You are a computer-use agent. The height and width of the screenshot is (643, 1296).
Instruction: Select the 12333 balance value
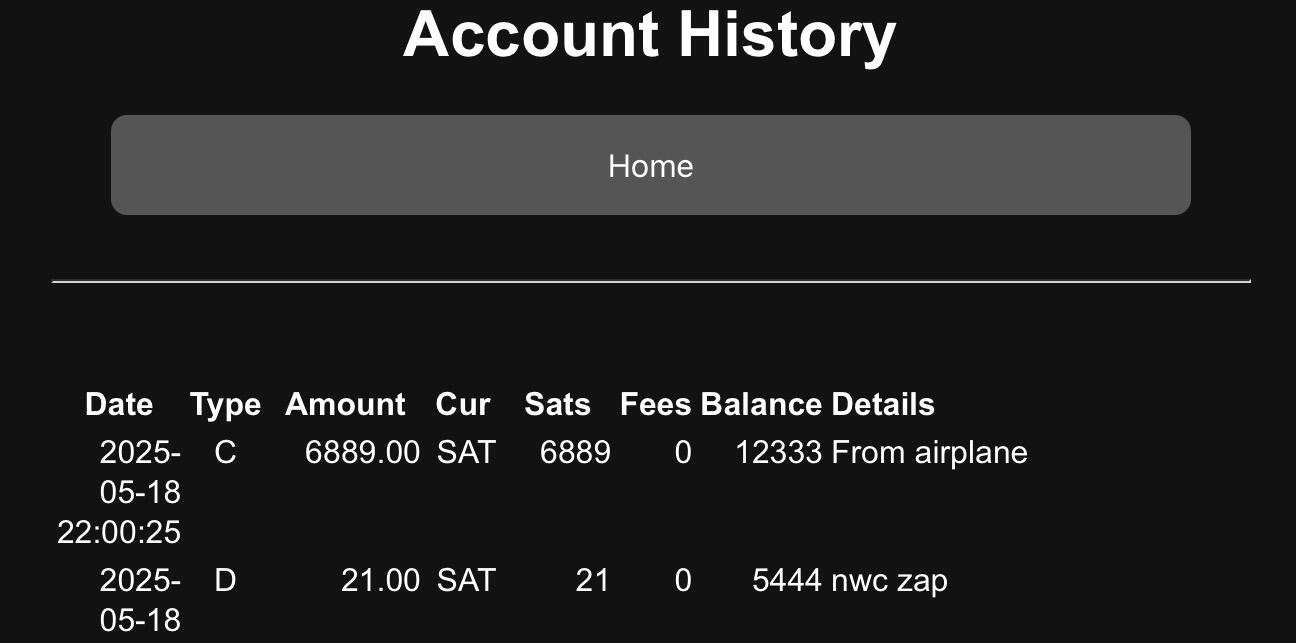(778, 452)
